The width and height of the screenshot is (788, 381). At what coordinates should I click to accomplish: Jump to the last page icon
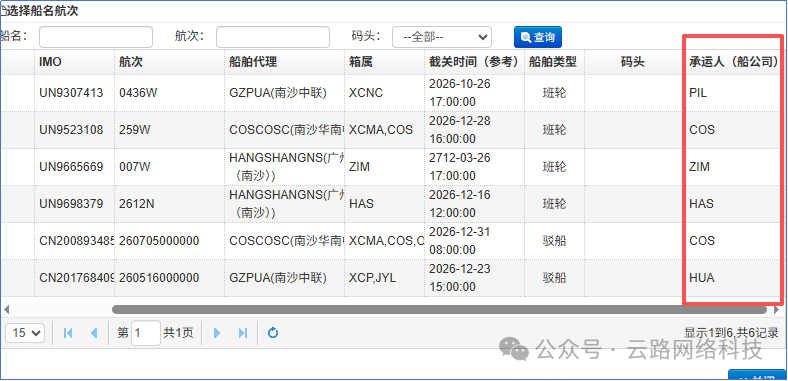click(x=243, y=333)
